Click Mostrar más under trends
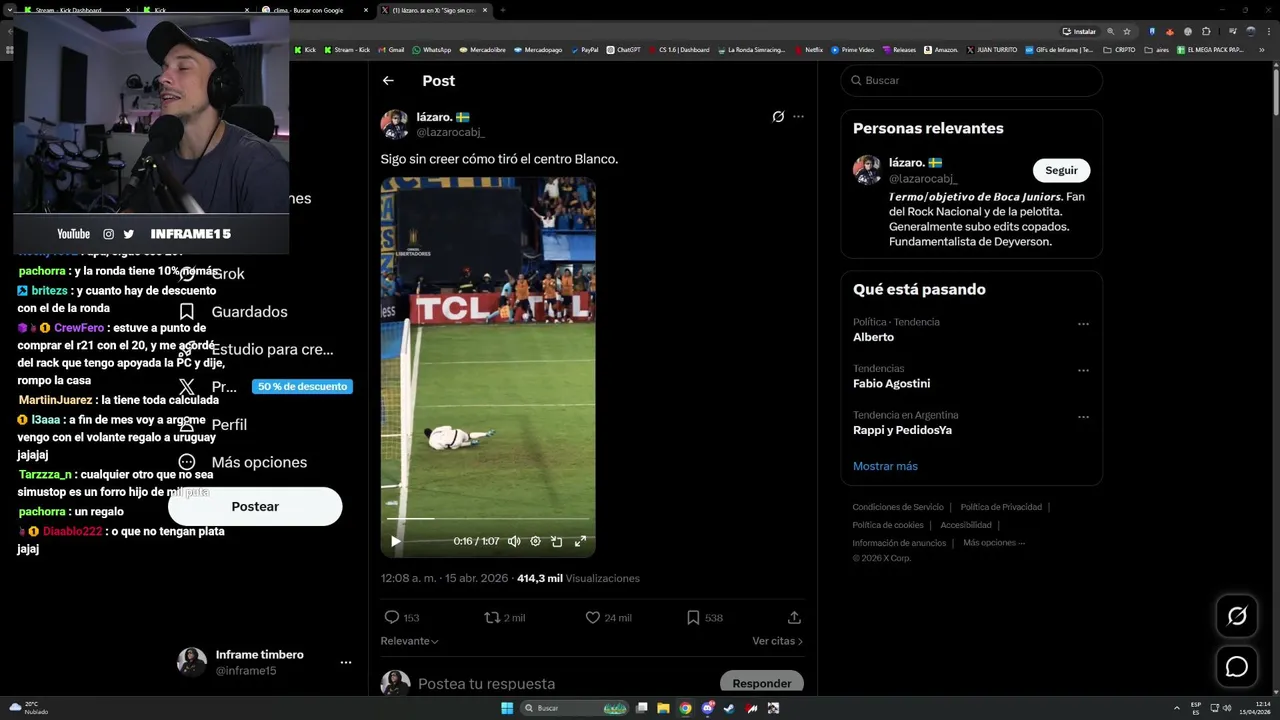Image resolution: width=1280 pixels, height=720 pixels. pos(885,466)
